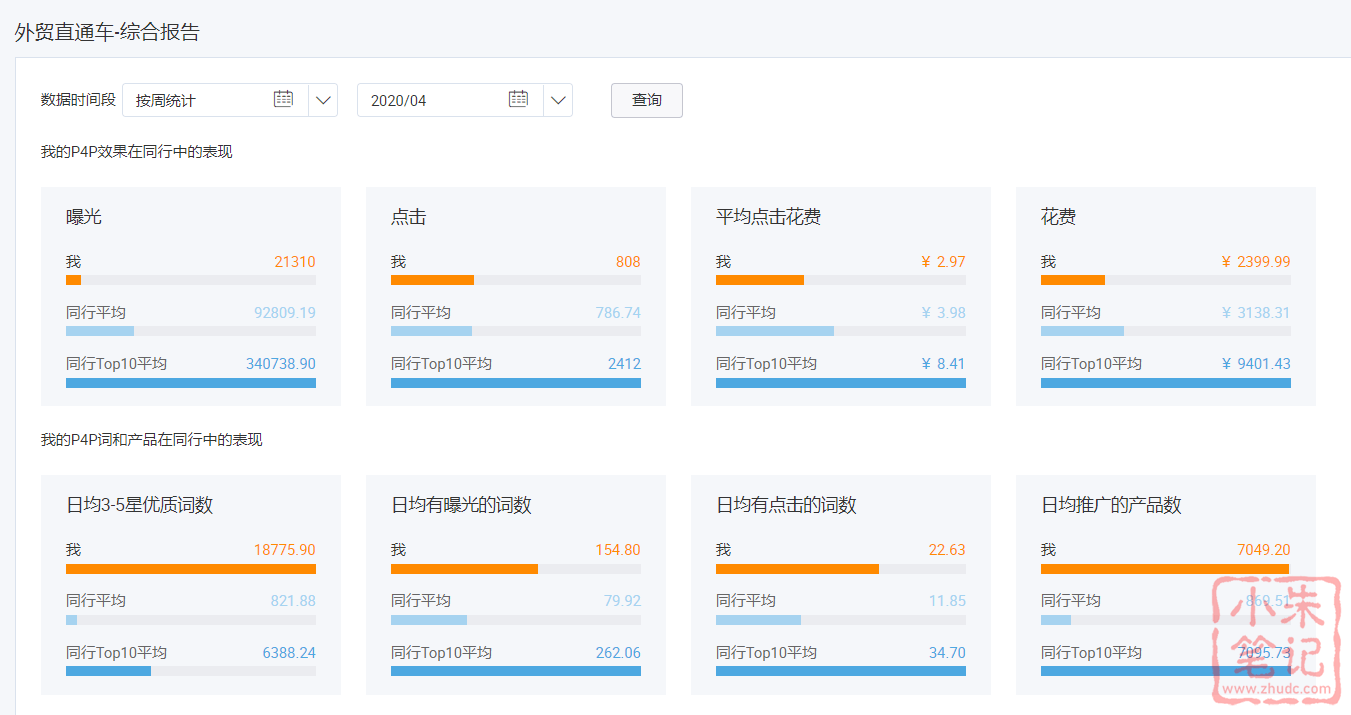Select the 平均点击花费 card heading

point(768,217)
